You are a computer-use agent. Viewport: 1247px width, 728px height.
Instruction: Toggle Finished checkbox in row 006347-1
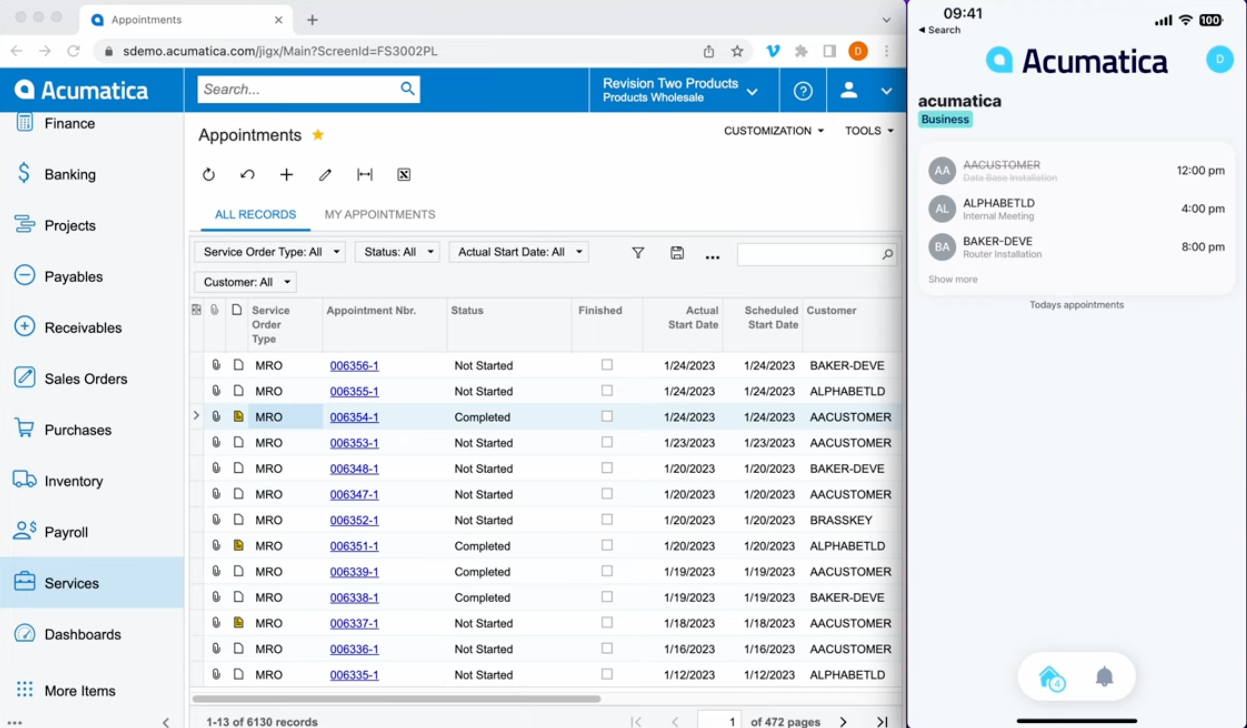[607, 494]
